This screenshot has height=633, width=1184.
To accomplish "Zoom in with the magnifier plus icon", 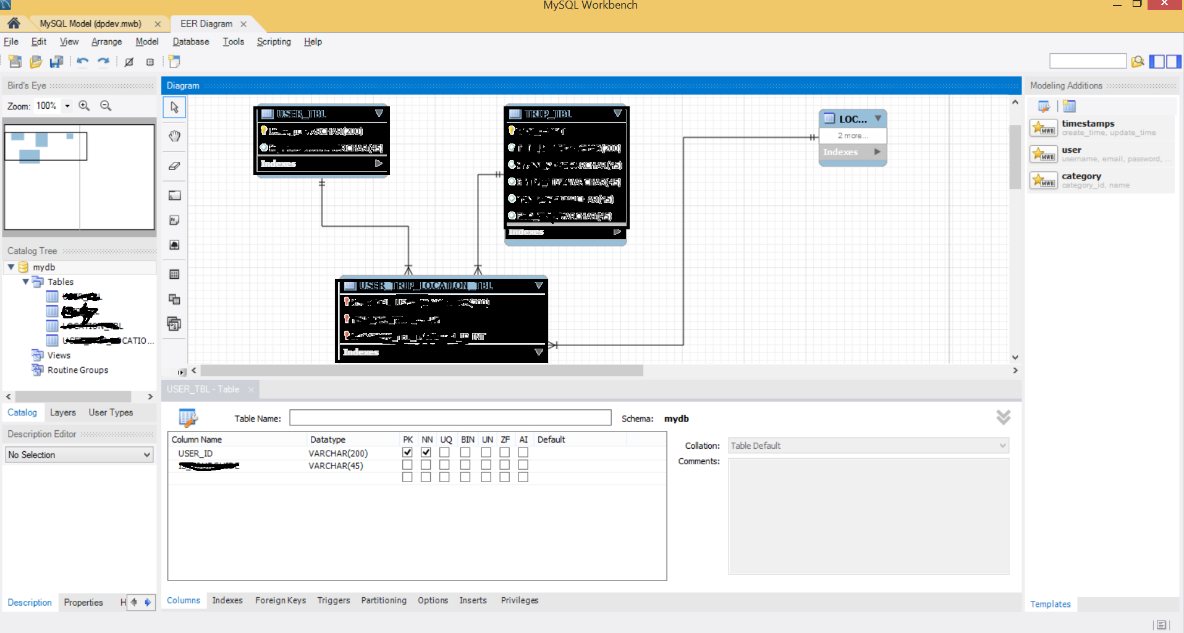I will (84, 105).
